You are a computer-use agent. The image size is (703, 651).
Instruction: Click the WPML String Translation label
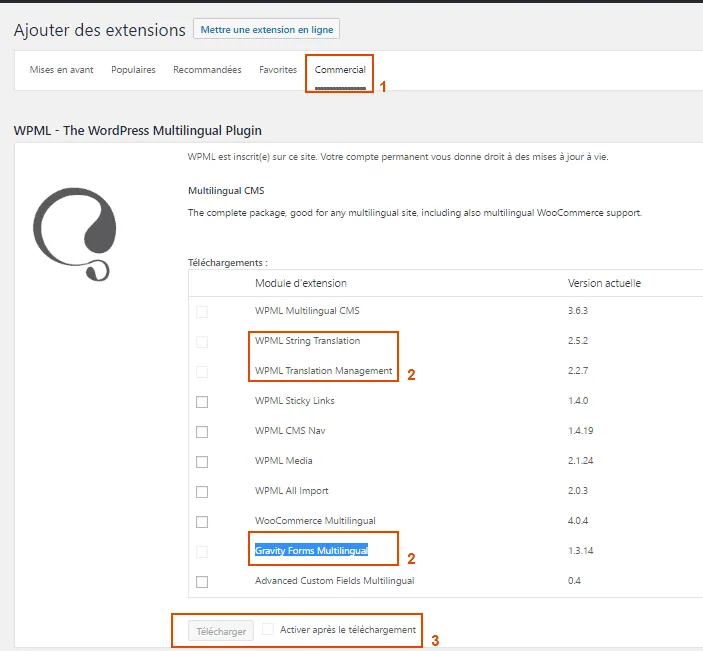(308, 340)
